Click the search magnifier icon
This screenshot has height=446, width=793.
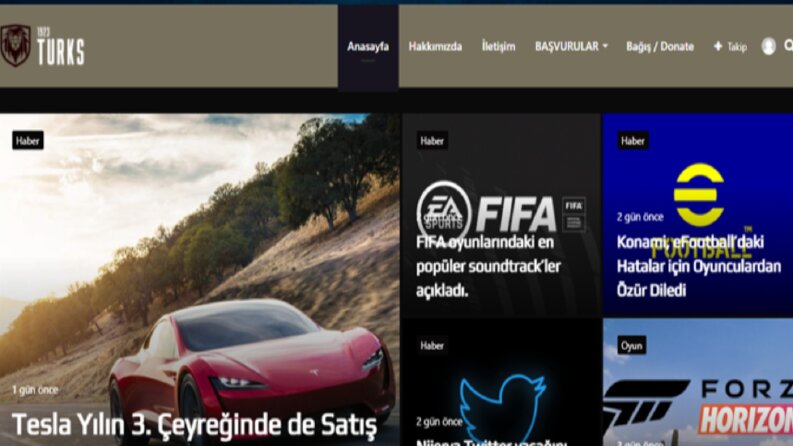point(788,46)
